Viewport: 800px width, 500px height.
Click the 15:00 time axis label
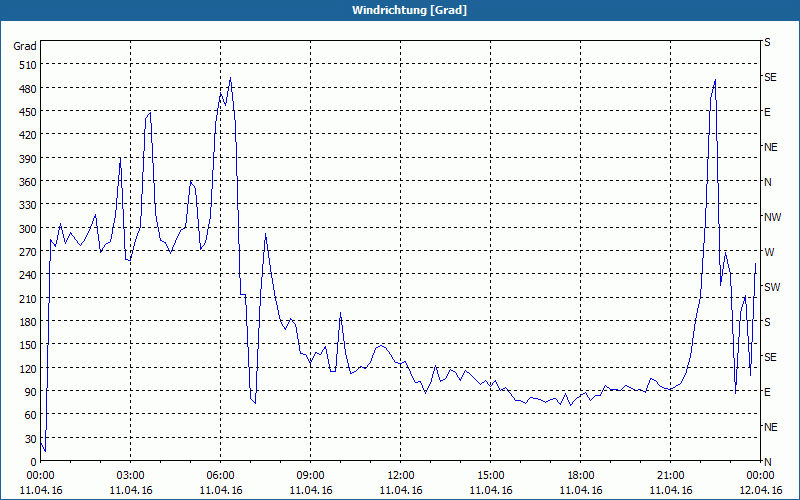click(490, 476)
